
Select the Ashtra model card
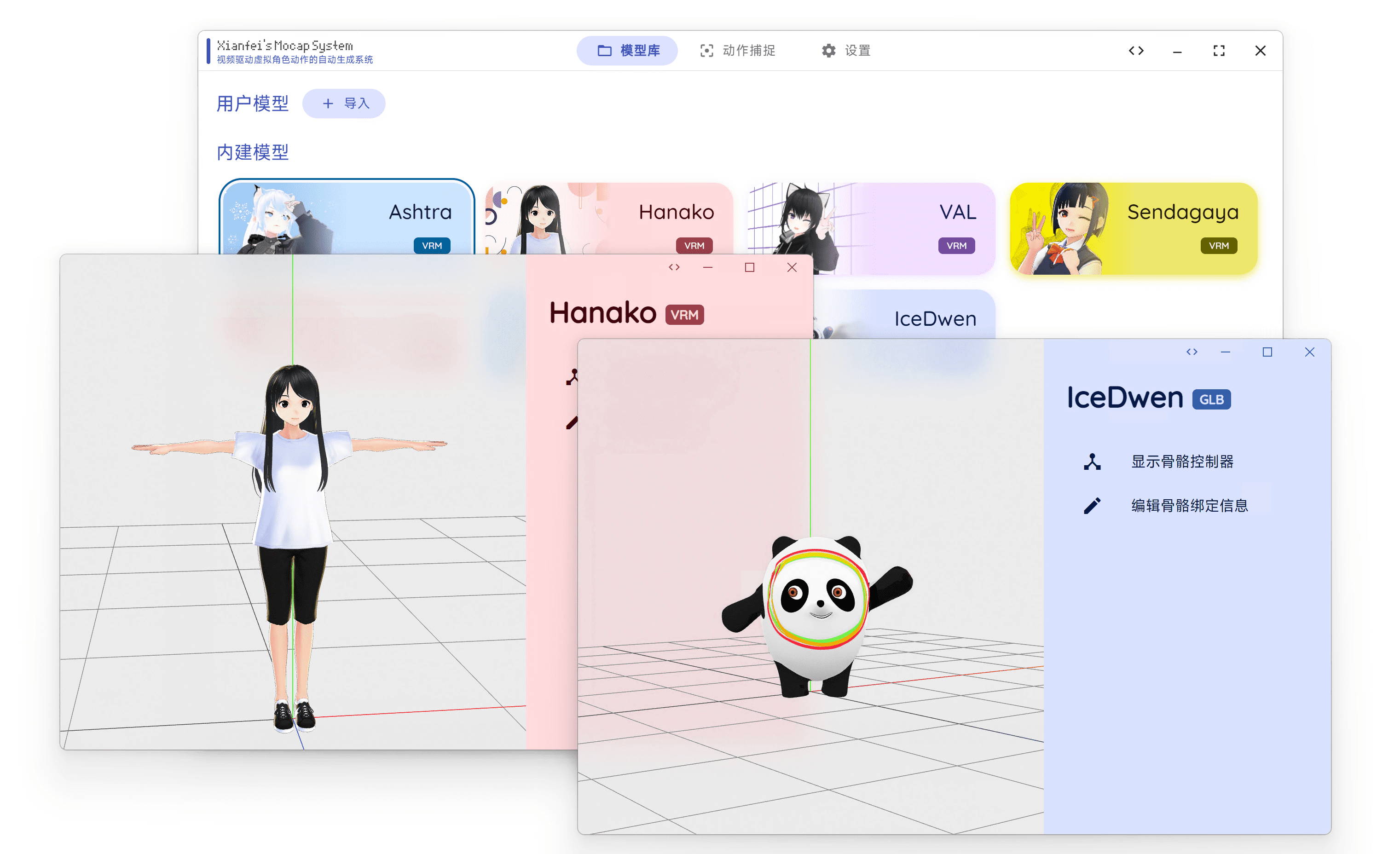pyautogui.click(x=347, y=219)
